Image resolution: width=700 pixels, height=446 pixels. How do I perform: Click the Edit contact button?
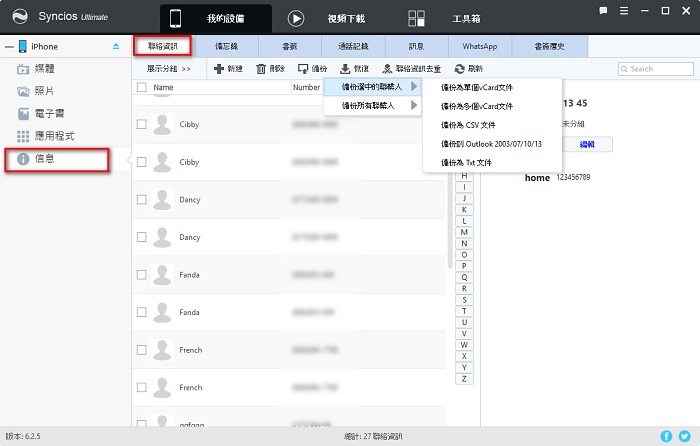[587, 144]
